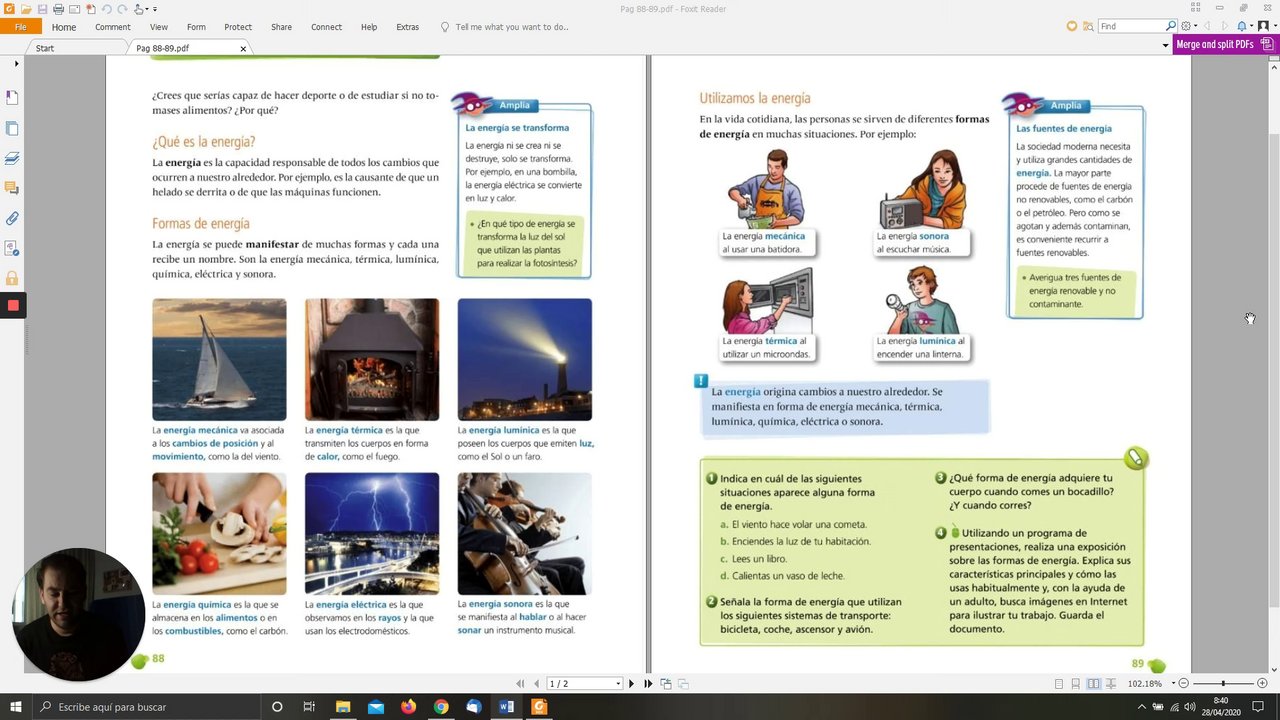Image resolution: width=1280 pixels, height=720 pixels.
Task: Open the Layers panel icon
Action: tap(12, 158)
